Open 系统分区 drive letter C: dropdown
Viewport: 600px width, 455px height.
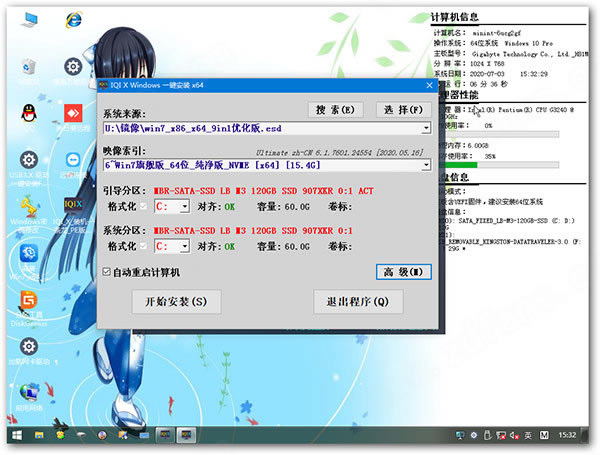[185, 246]
